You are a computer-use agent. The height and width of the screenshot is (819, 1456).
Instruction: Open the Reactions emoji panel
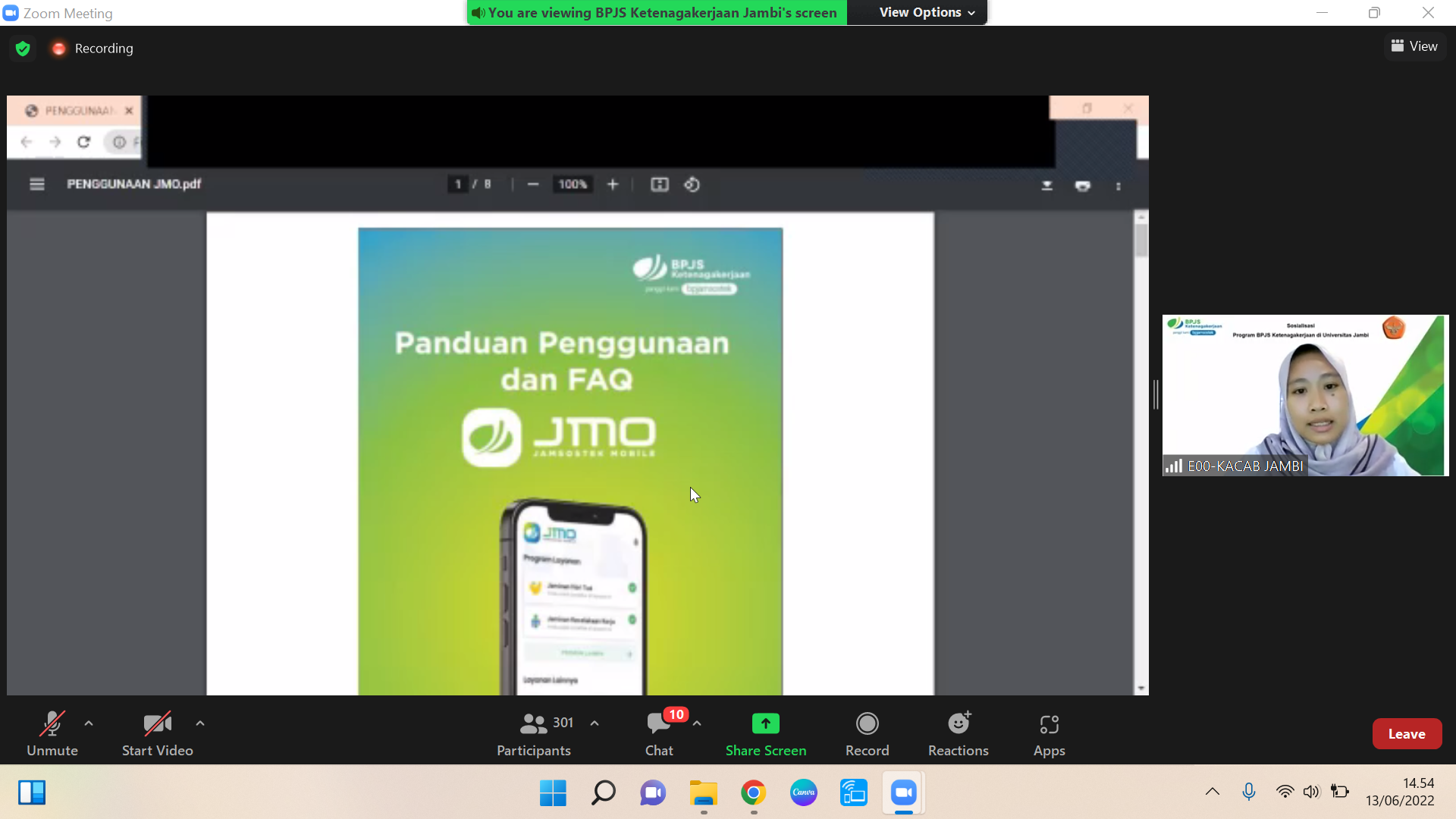pyautogui.click(x=958, y=733)
